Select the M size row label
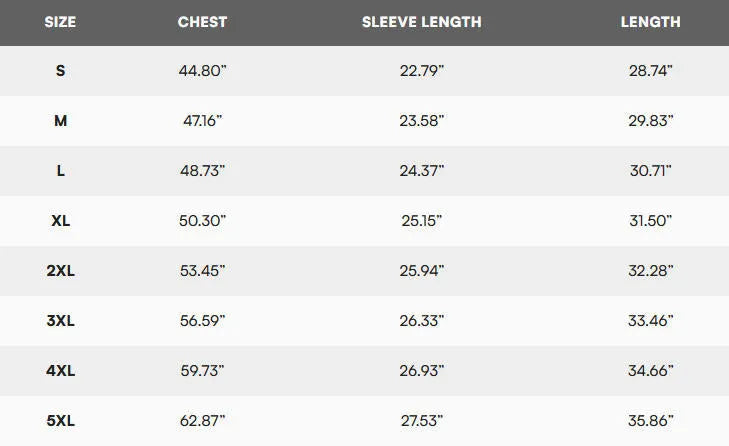 click(x=60, y=121)
